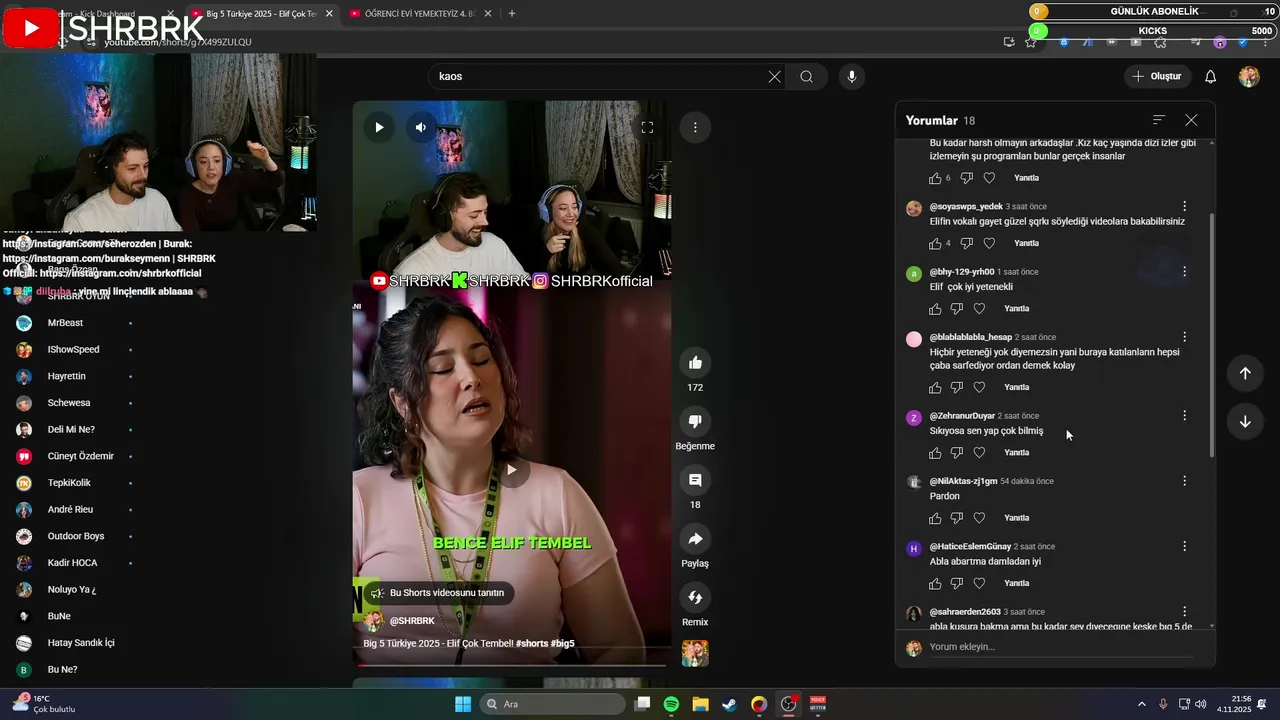Open options menu for @ZehranurDuyar comment
Screen dimensions: 1280x720
click(1185, 415)
